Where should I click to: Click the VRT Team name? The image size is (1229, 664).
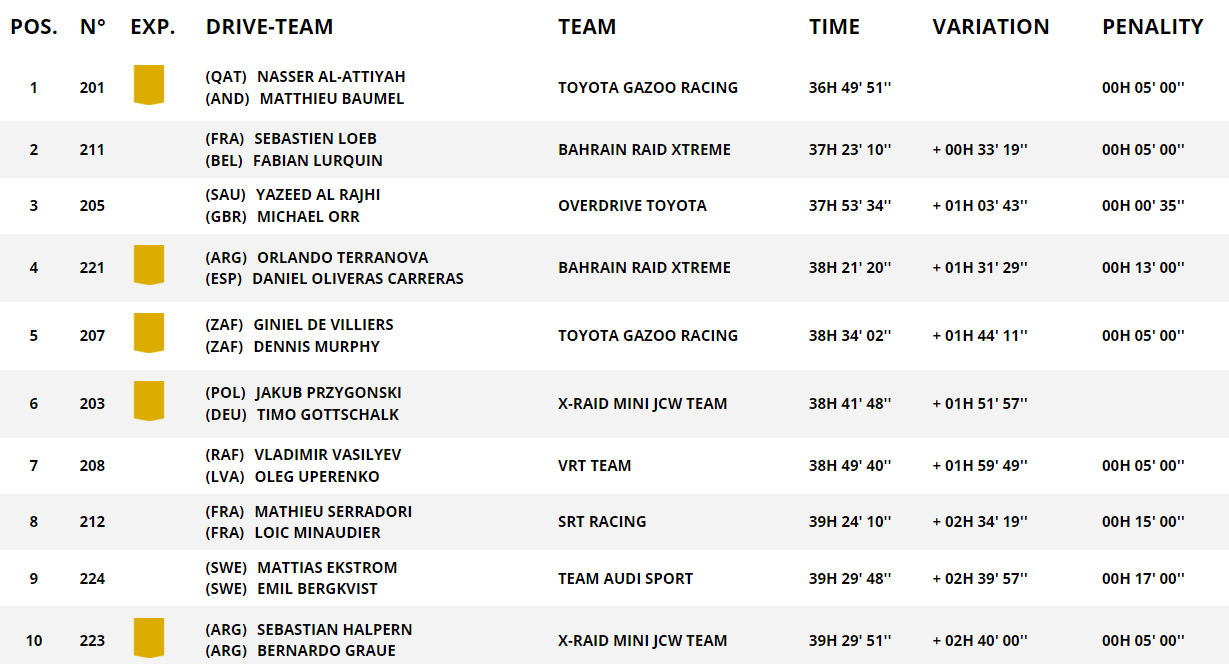(594, 466)
